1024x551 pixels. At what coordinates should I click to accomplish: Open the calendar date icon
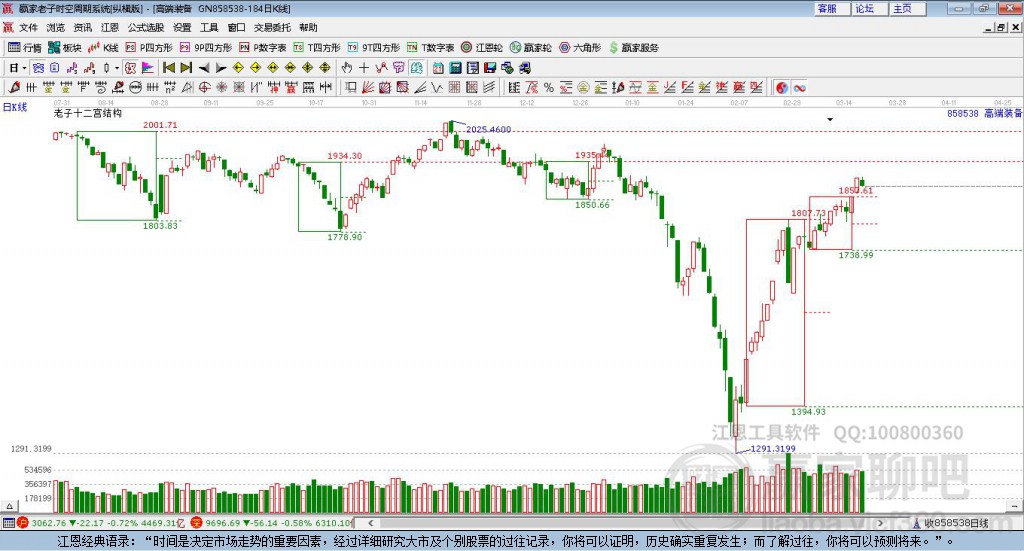[x=438, y=68]
